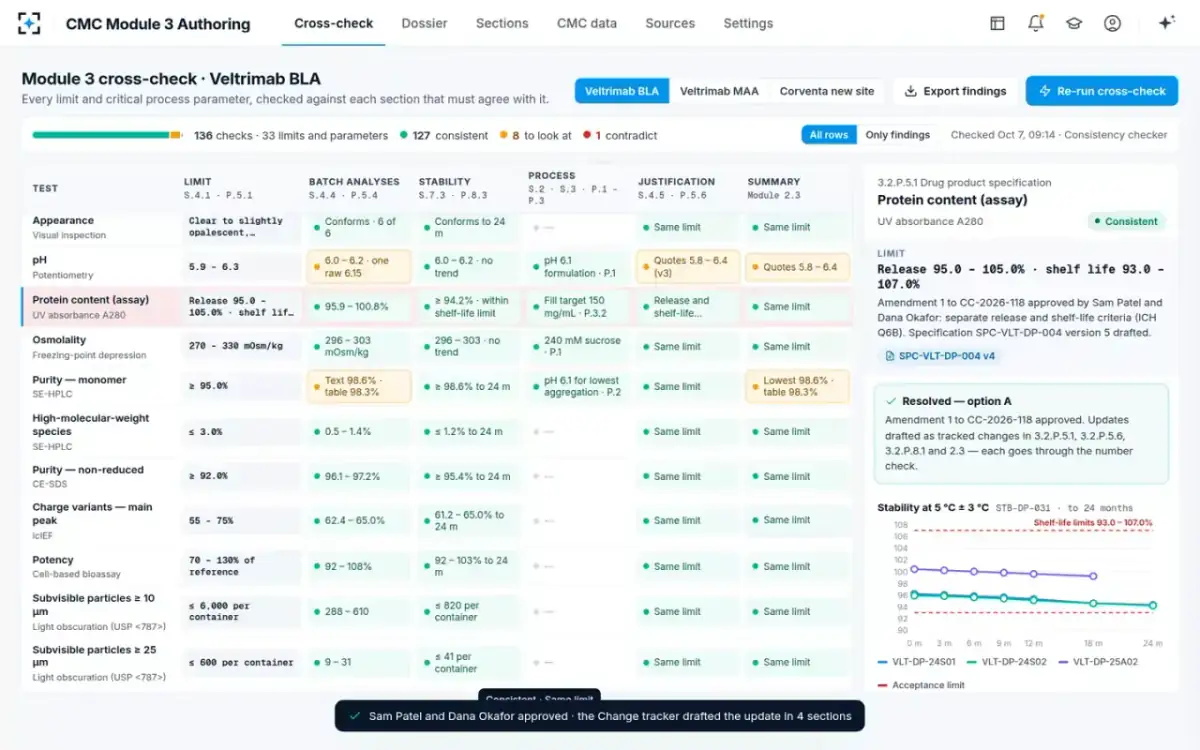Click the app logo icon
The height and width of the screenshot is (750, 1200).
point(30,23)
